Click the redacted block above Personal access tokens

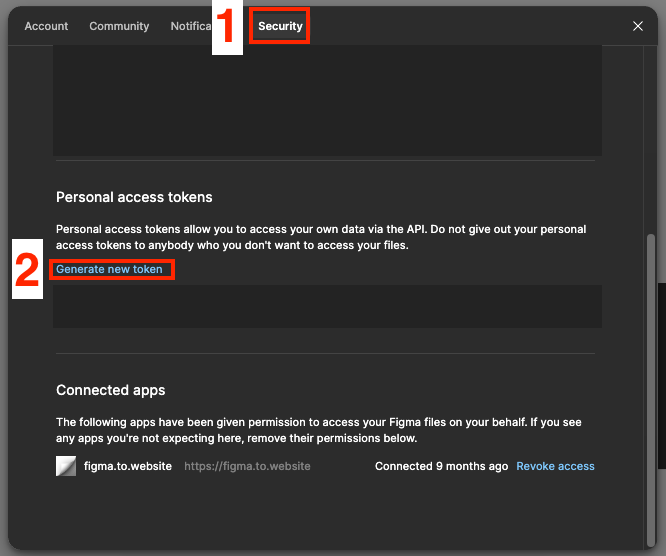[327, 100]
